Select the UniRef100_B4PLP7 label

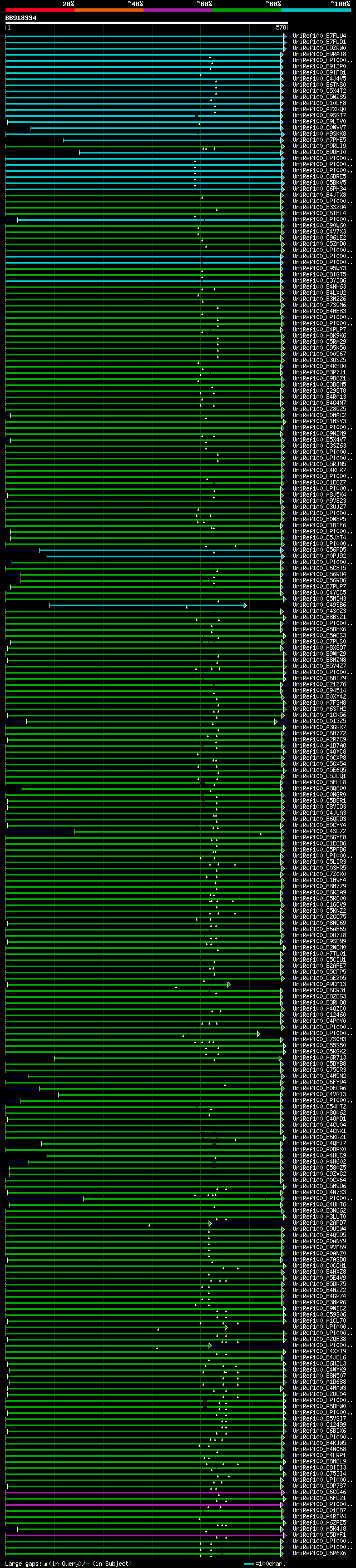point(319,329)
